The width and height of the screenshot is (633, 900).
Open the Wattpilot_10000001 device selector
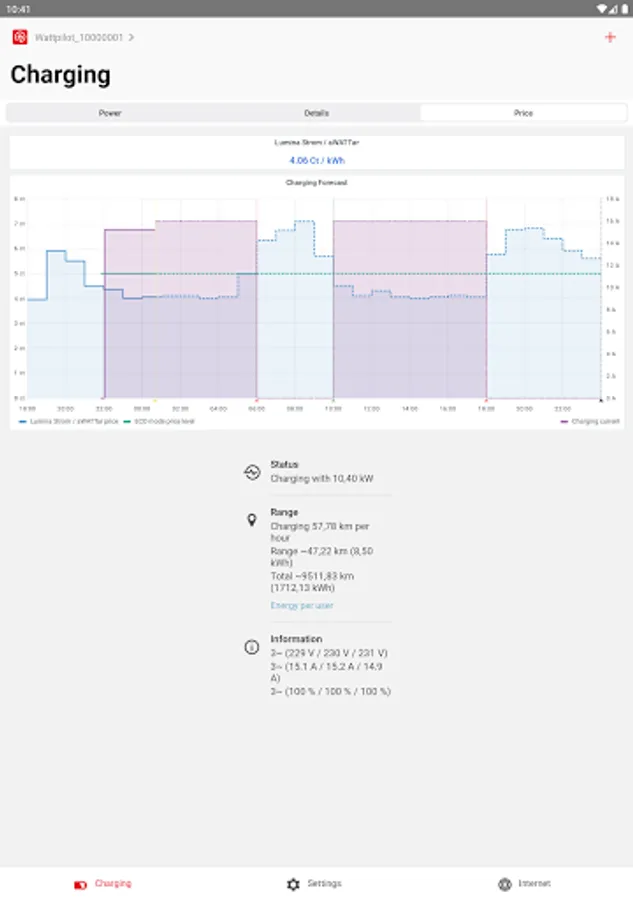point(79,37)
